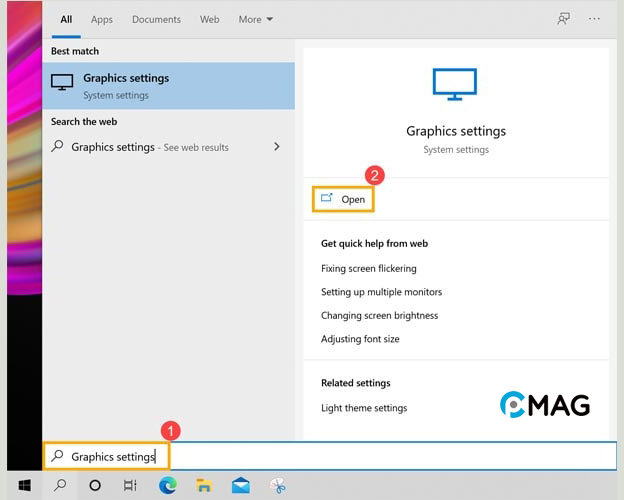
Task: Click Open for Graphics settings
Action: coord(343,199)
